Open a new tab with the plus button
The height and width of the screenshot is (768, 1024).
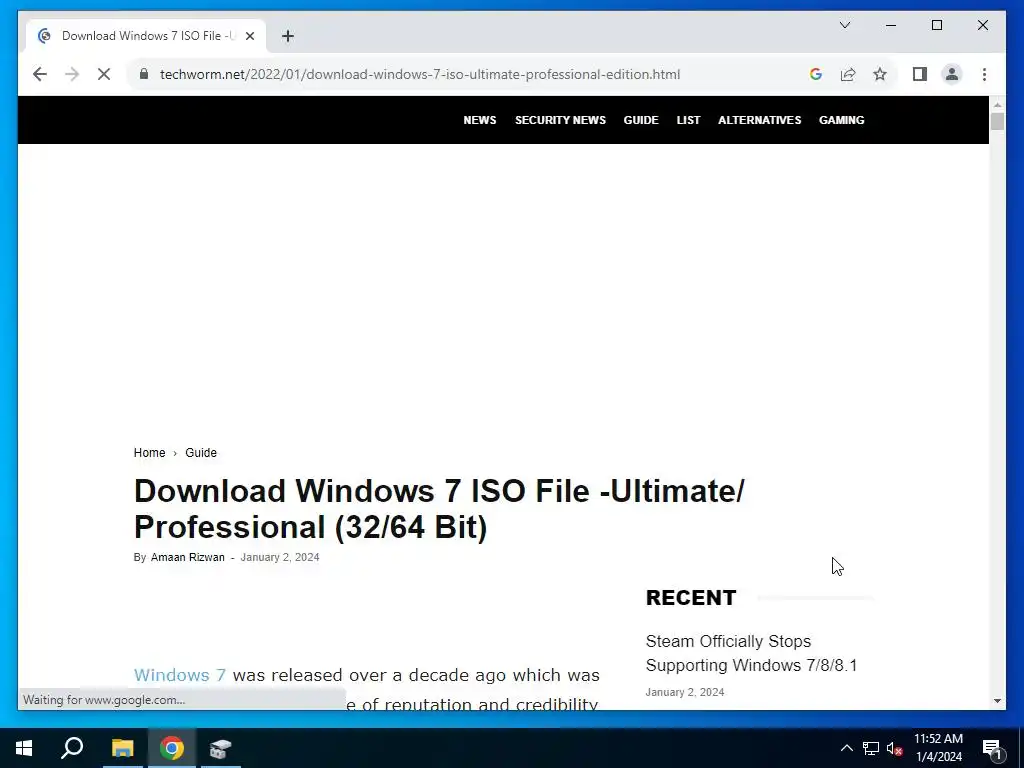point(288,36)
